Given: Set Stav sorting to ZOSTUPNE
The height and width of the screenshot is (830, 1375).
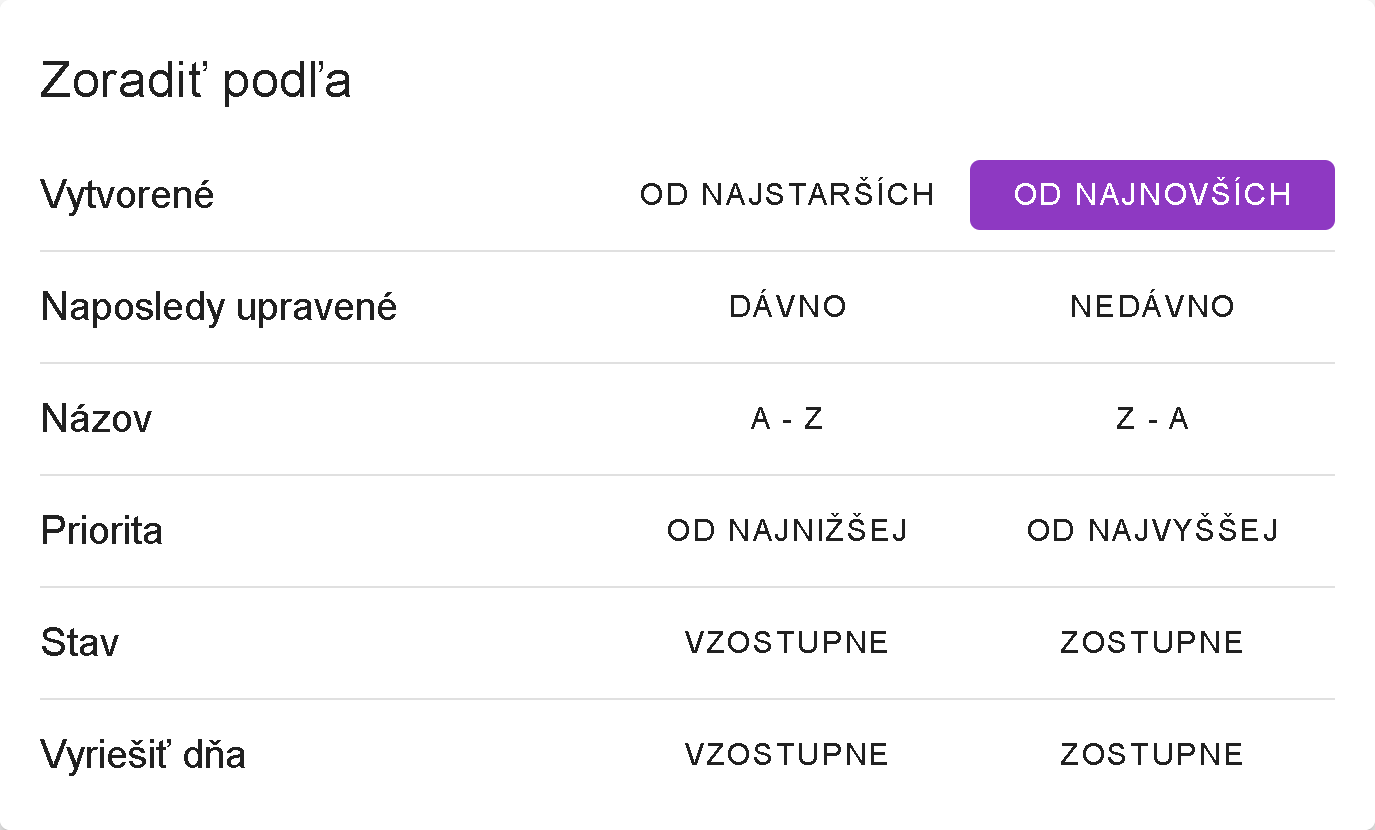Looking at the screenshot, I should click(1152, 643).
